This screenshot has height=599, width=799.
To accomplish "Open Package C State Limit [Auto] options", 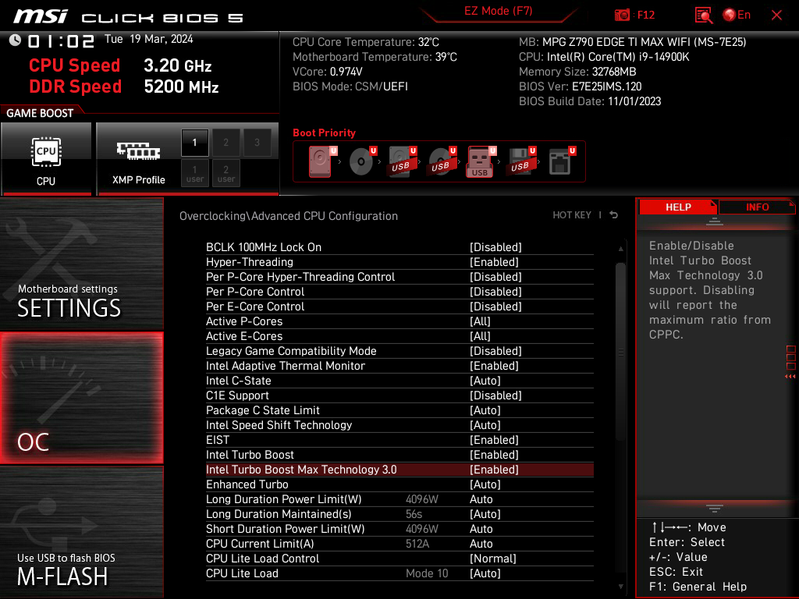I will coord(485,411).
